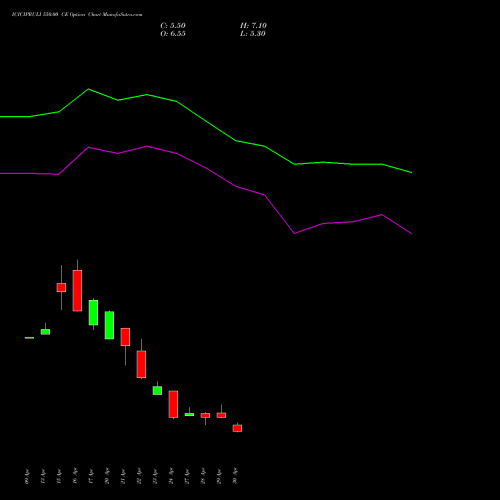Select the small green candle above 12 Apr

pos(45,332)
